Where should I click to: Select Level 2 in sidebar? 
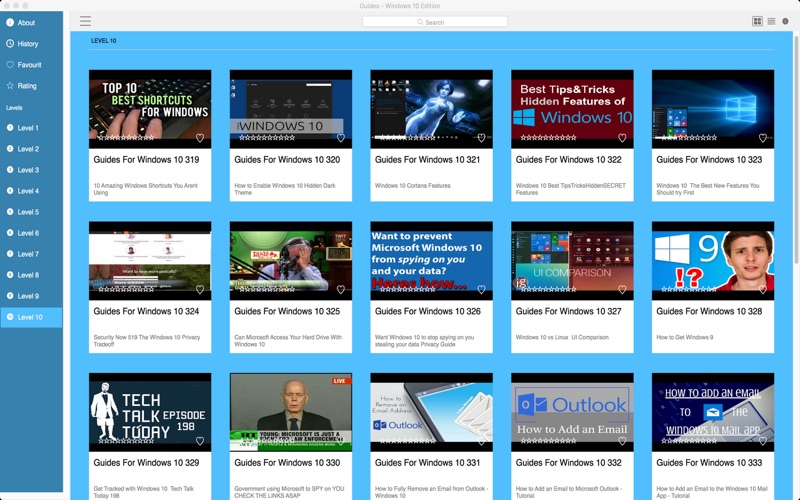[x=31, y=149]
